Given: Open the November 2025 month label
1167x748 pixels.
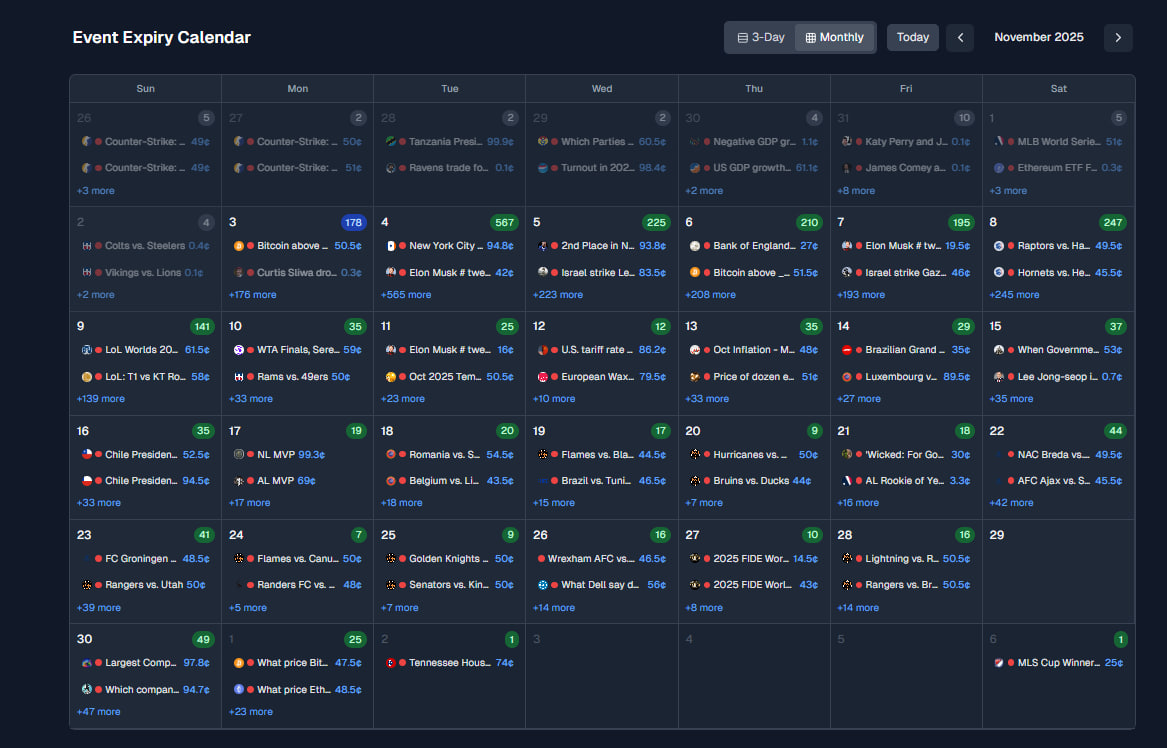Looking at the screenshot, I should tap(1038, 37).
